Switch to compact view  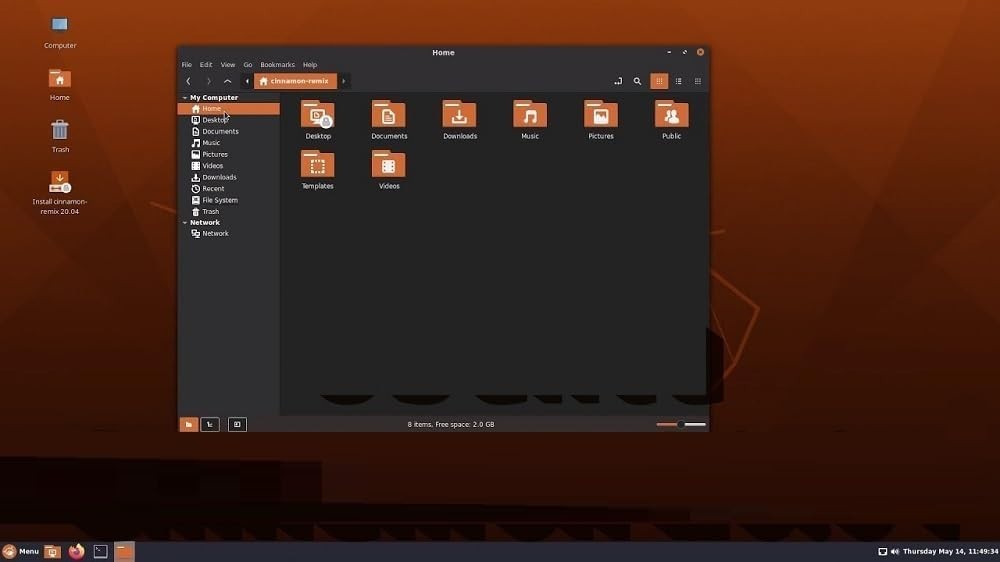click(698, 81)
